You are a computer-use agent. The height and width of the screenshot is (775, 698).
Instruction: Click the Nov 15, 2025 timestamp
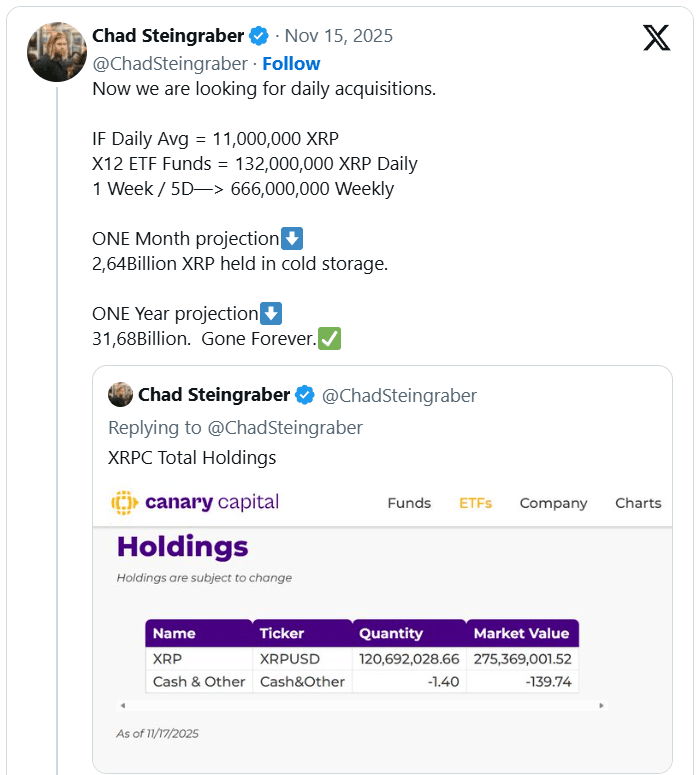pos(339,36)
